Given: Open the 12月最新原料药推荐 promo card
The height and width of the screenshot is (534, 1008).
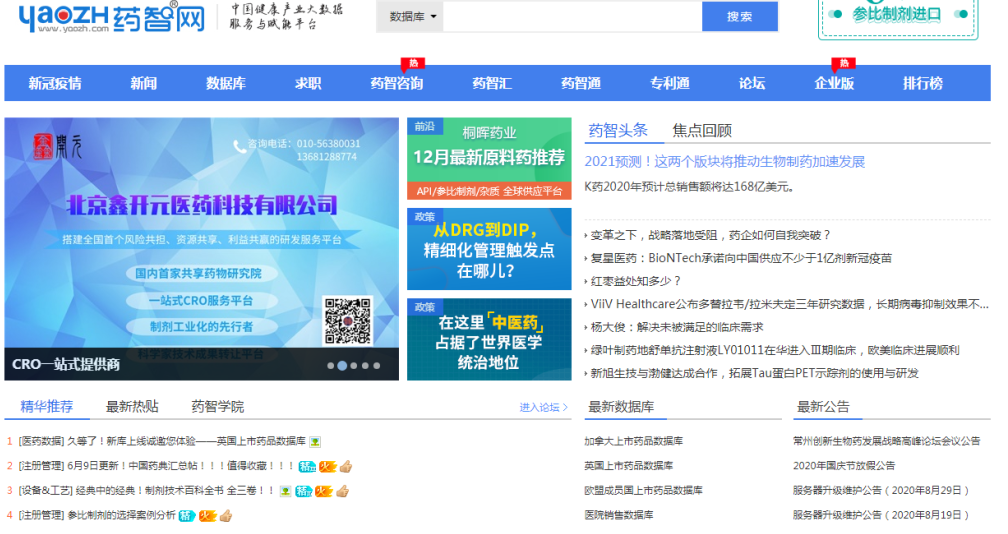Looking at the screenshot, I should click(x=489, y=159).
